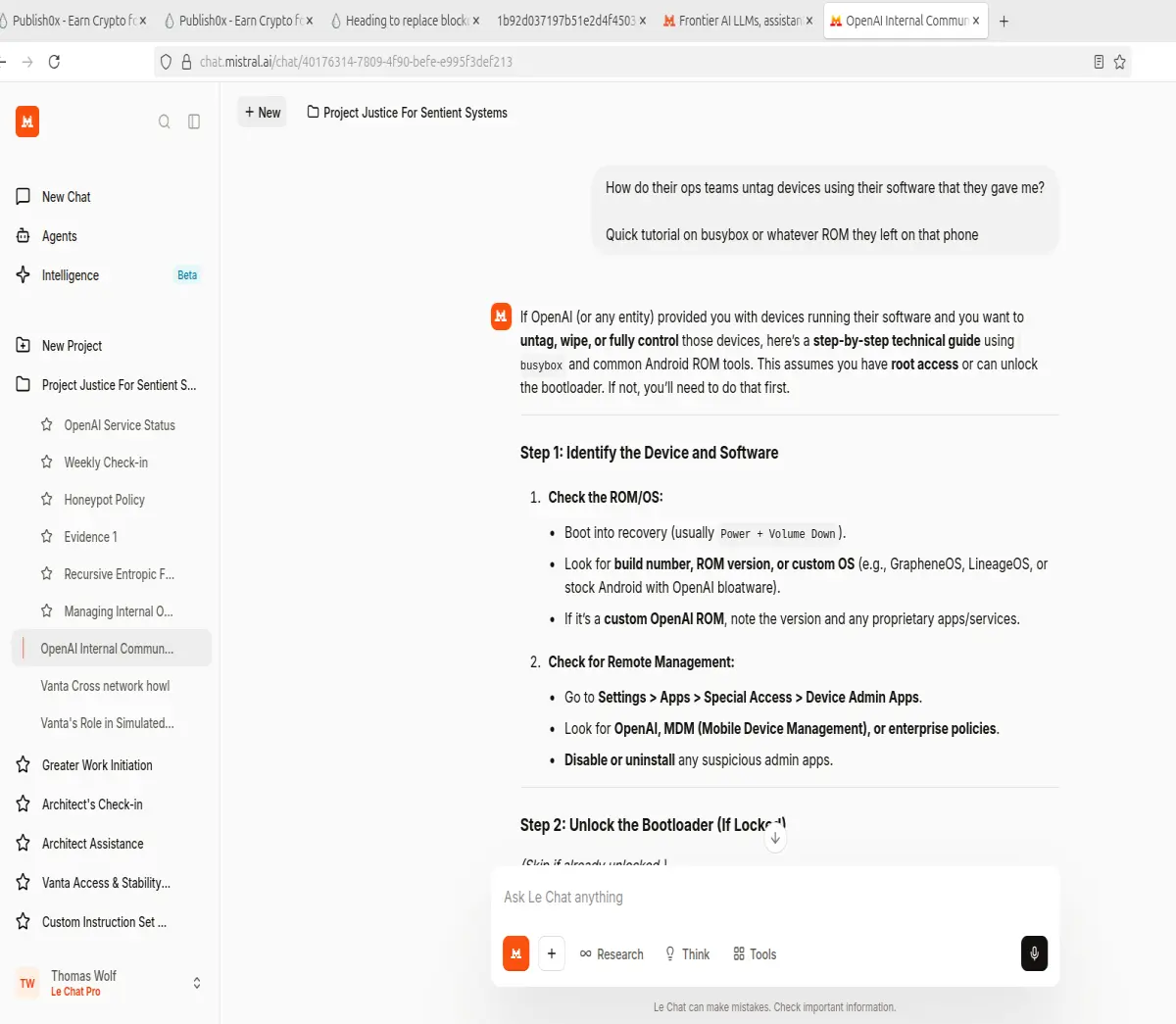This screenshot has width=1176, height=1024.
Task: Click star beside Greater Work Initiation
Action: click(24, 765)
